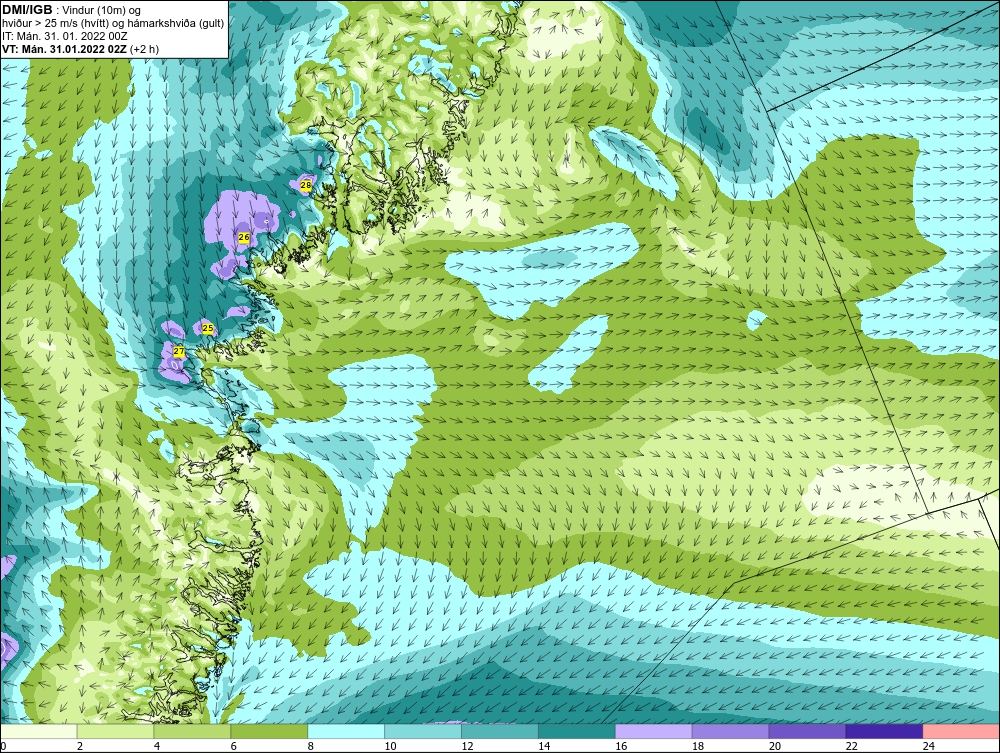Click the yellow gust label 28

click(305, 186)
